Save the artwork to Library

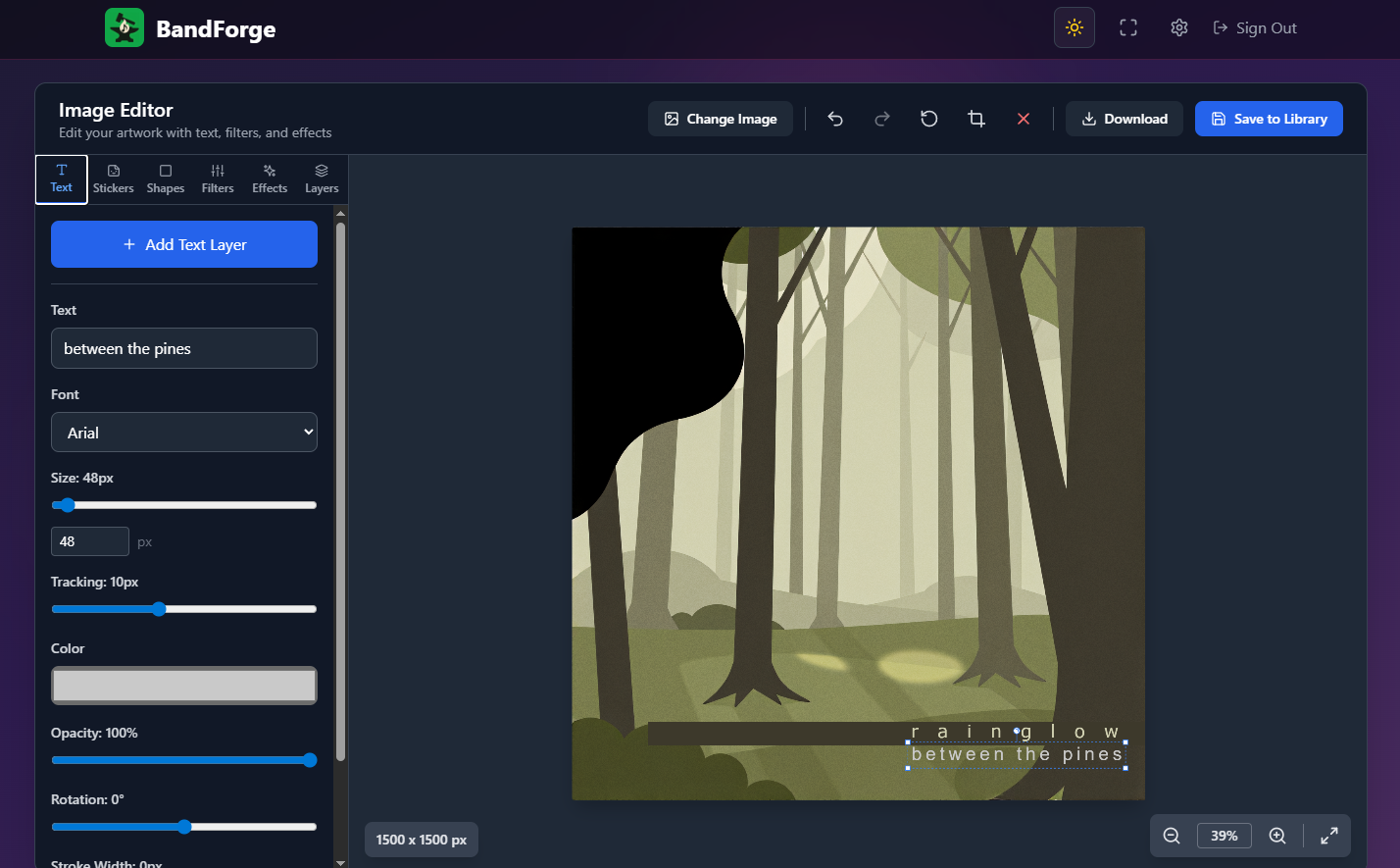coord(1269,119)
